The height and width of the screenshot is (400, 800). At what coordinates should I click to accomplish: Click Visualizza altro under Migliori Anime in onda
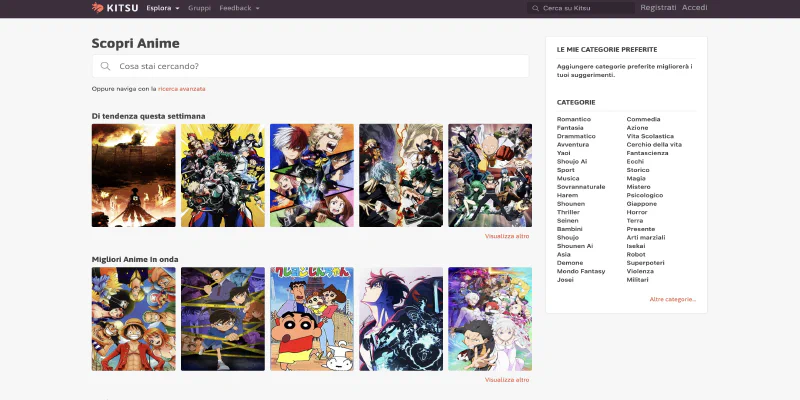point(507,380)
